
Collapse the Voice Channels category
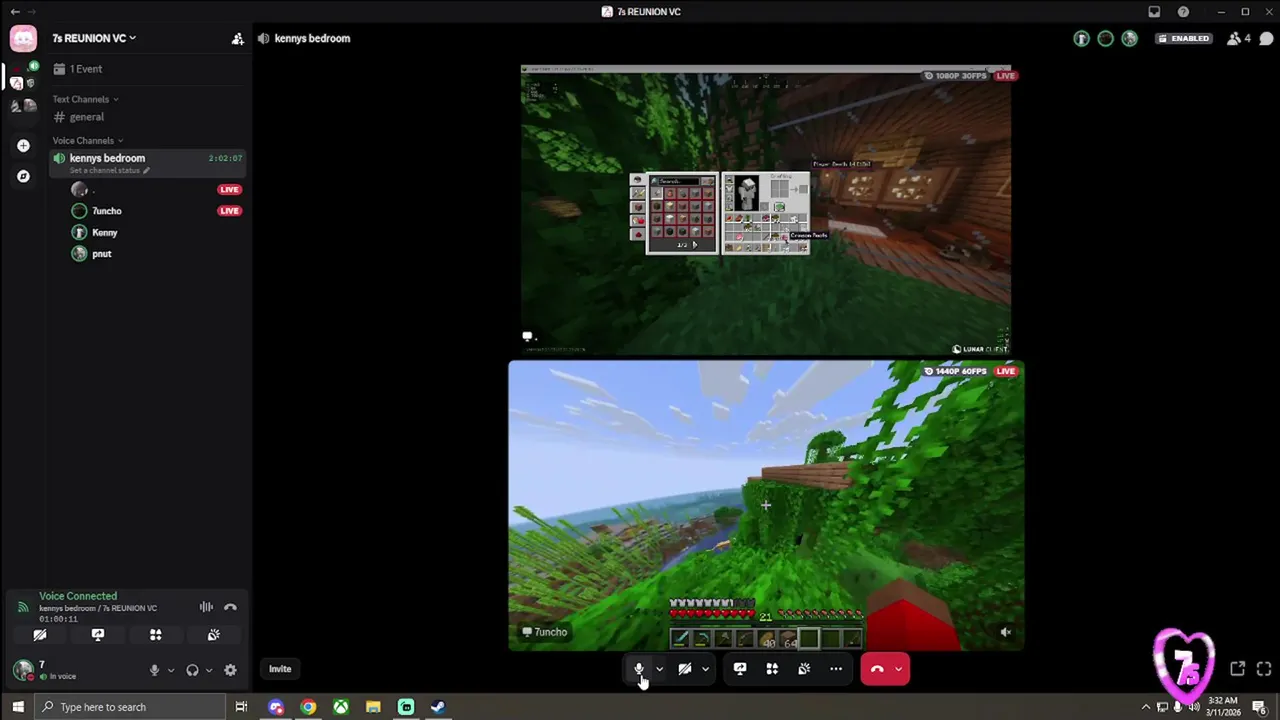click(88, 140)
